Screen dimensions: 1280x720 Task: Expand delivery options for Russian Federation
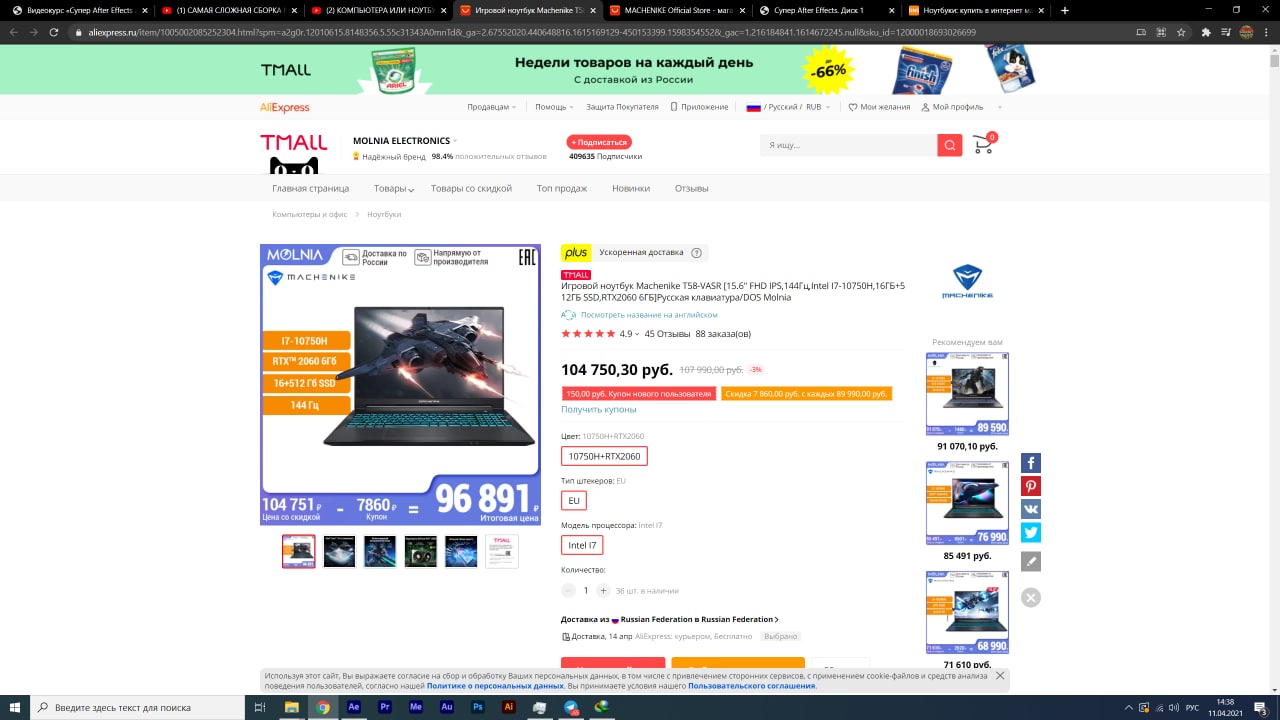[670, 619]
